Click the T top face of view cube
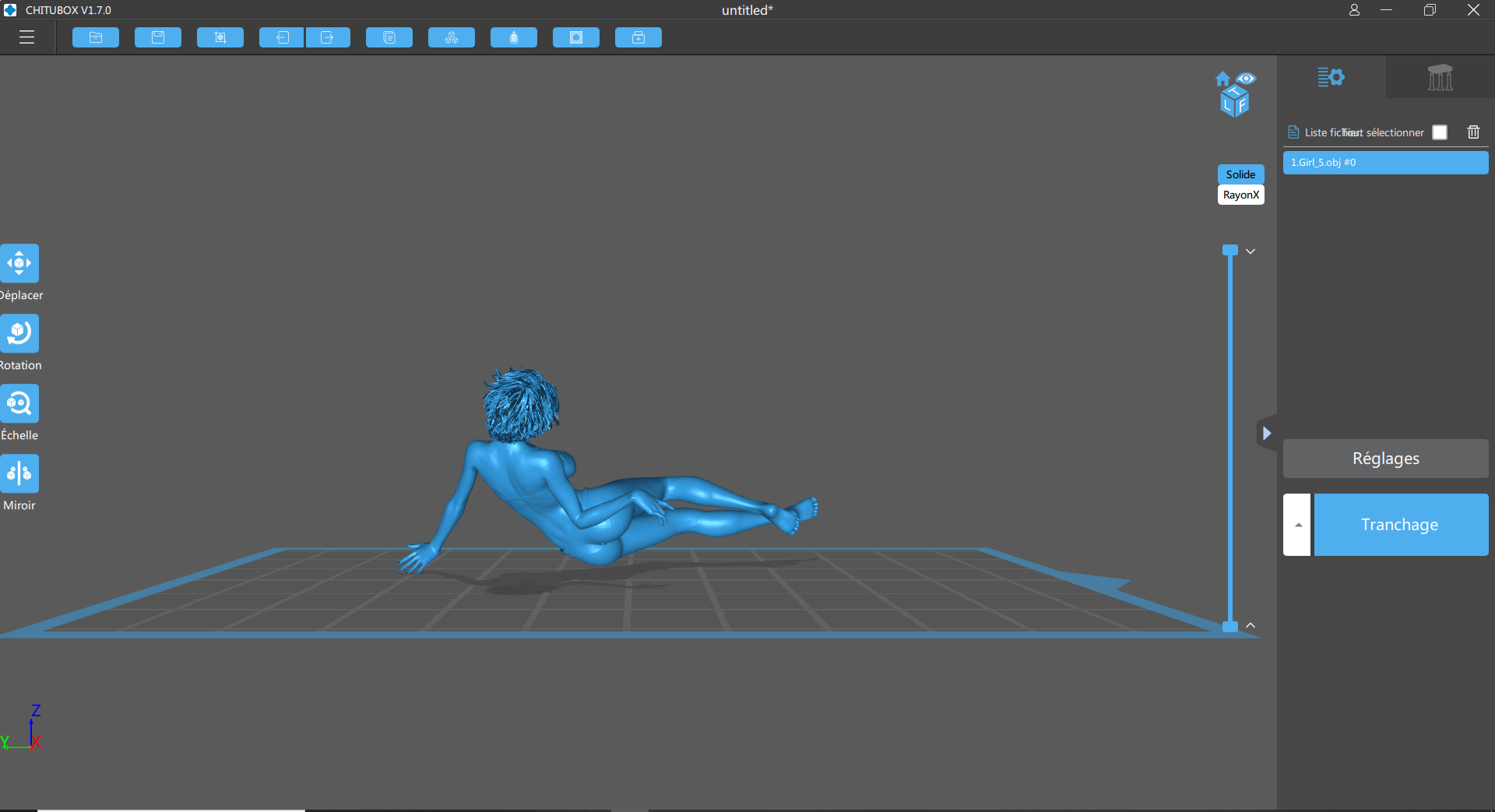Image resolution: width=1495 pixels, height=812 pixels. [x=1235, y=92]
